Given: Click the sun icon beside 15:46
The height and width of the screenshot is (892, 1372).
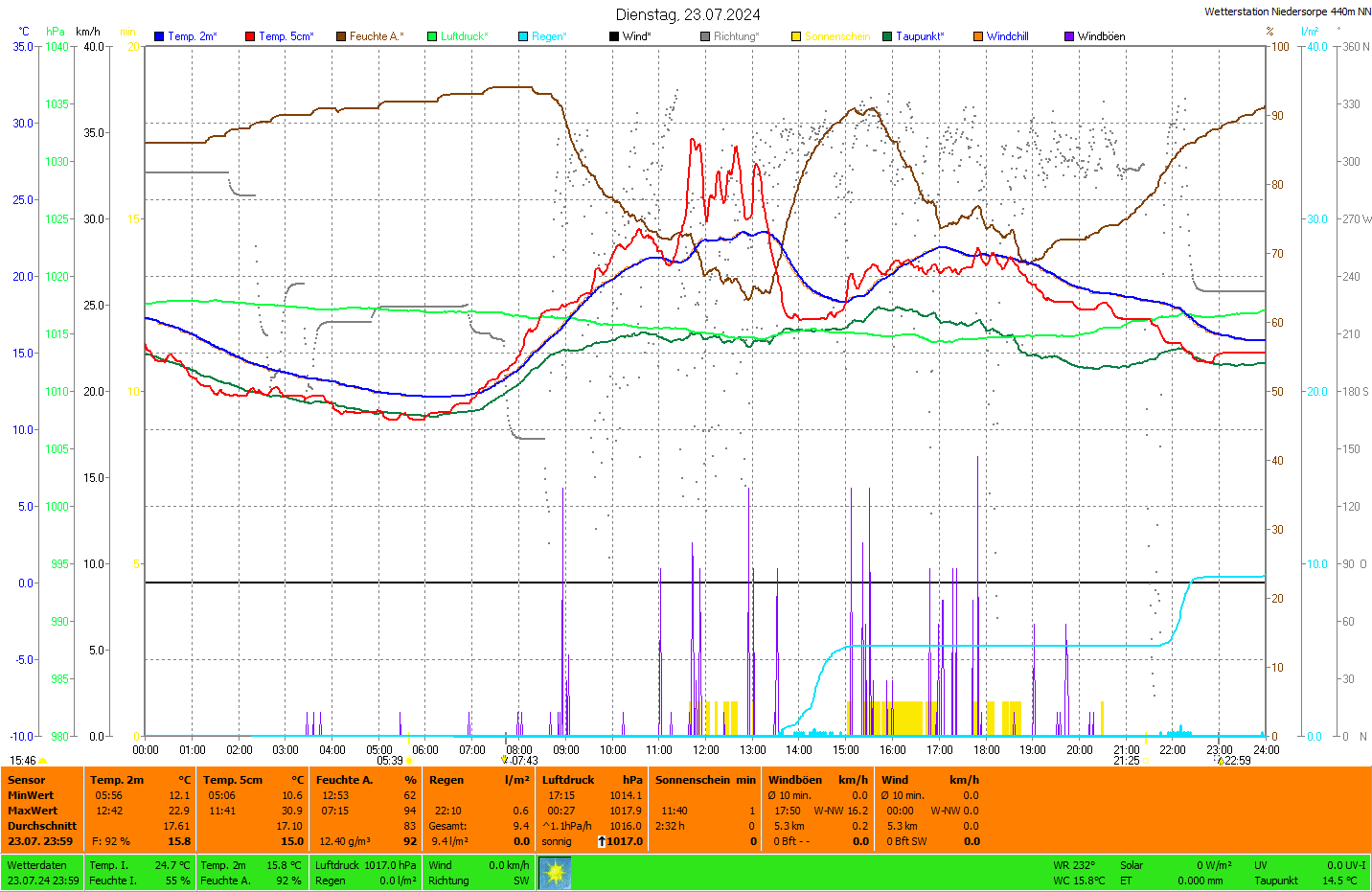Looking at the screenshot, I should coord(42,761).
